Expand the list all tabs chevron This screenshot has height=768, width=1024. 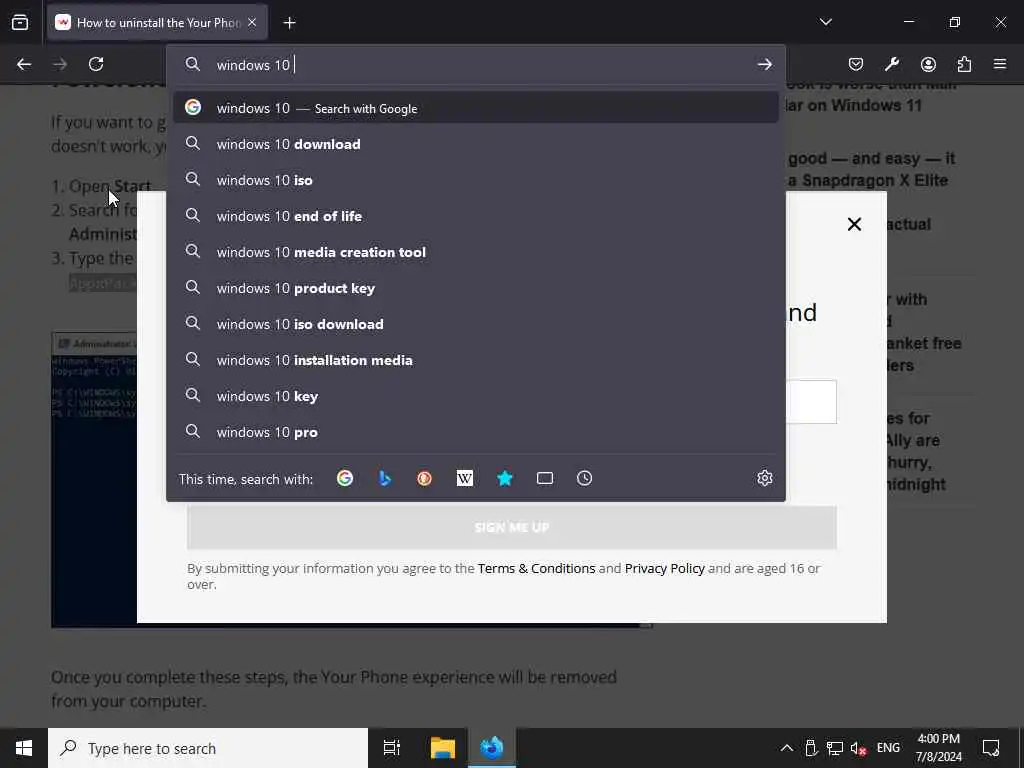(825, 22)
